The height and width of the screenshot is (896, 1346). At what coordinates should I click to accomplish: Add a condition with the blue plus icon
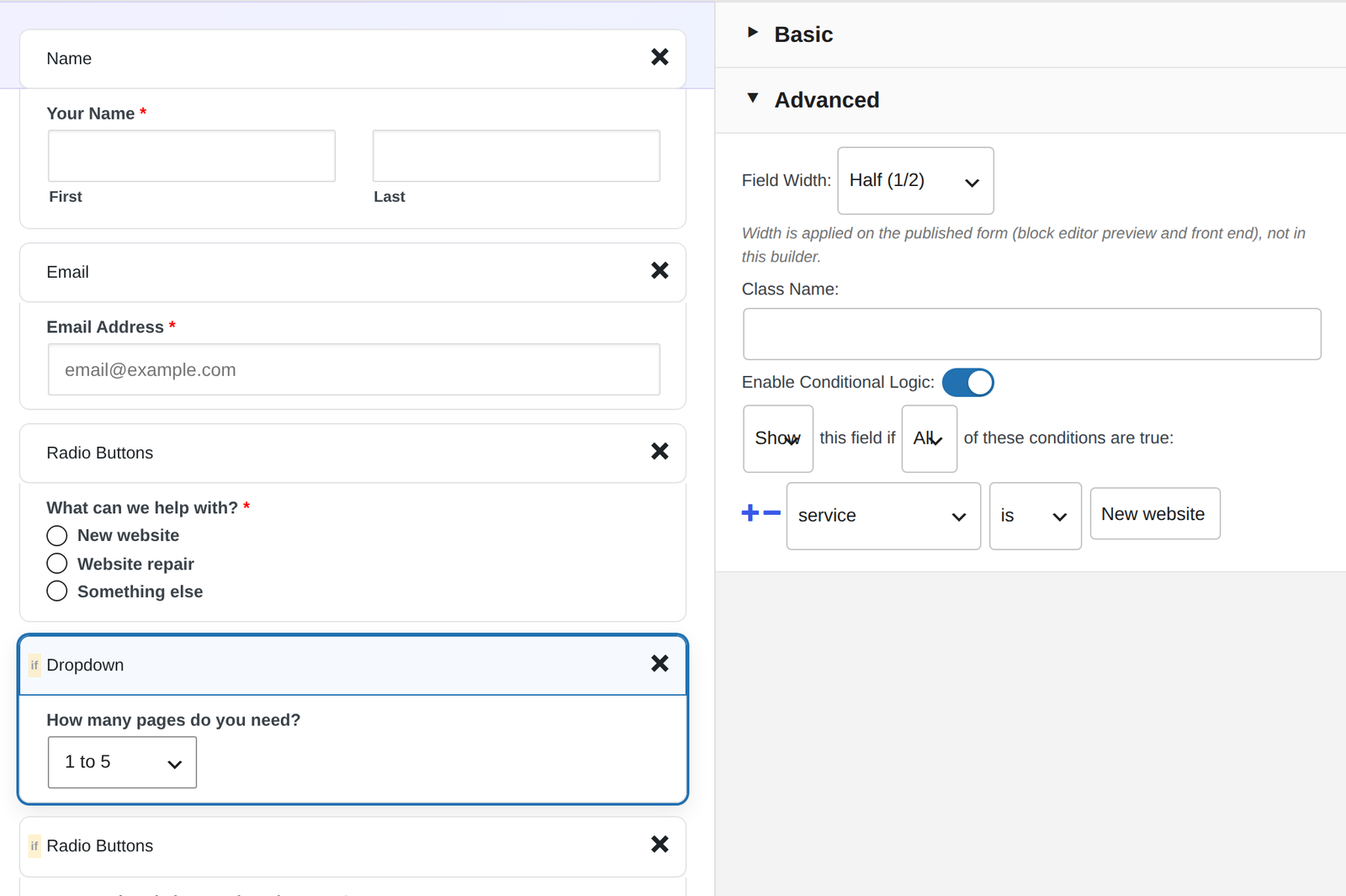coord(750,512)
